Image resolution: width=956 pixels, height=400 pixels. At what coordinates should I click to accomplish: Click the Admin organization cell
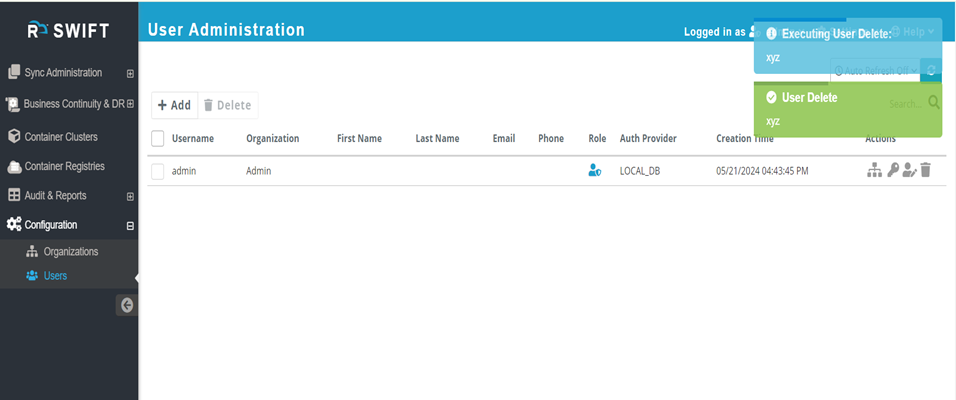tap(259, 171)
